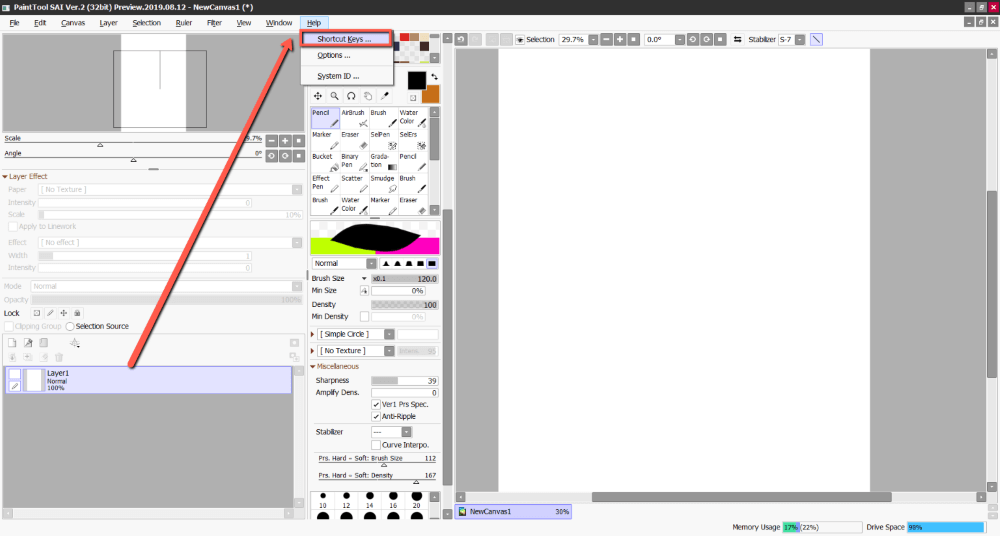
Task: Pick the Bucket fill tool
Action: (x=325, y=161)
